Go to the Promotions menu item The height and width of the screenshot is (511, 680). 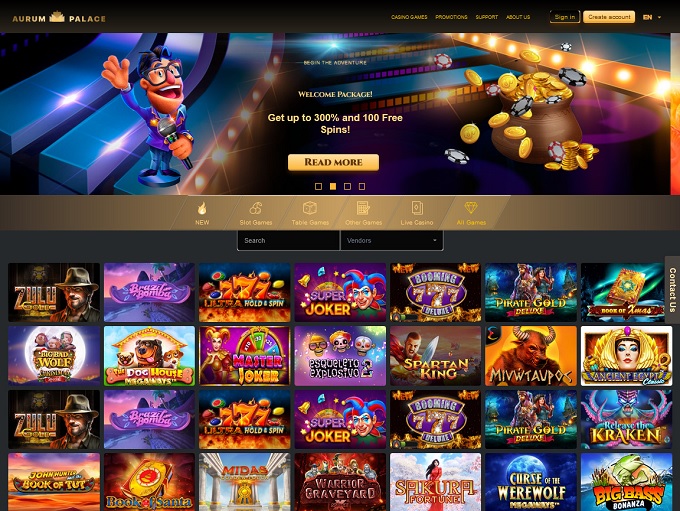coord(451,17)
